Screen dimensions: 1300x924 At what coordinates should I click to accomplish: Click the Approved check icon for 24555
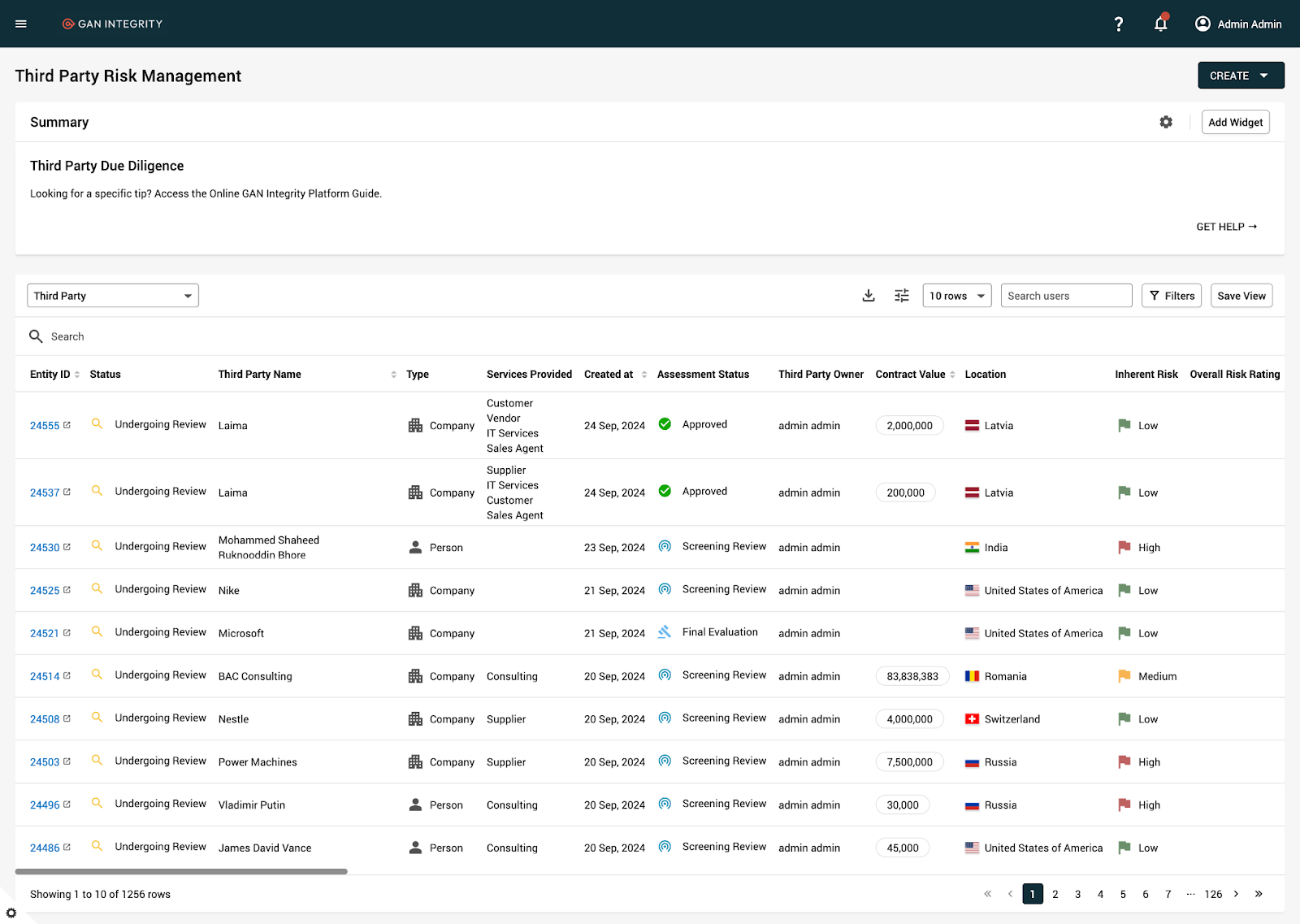(665, 424)
